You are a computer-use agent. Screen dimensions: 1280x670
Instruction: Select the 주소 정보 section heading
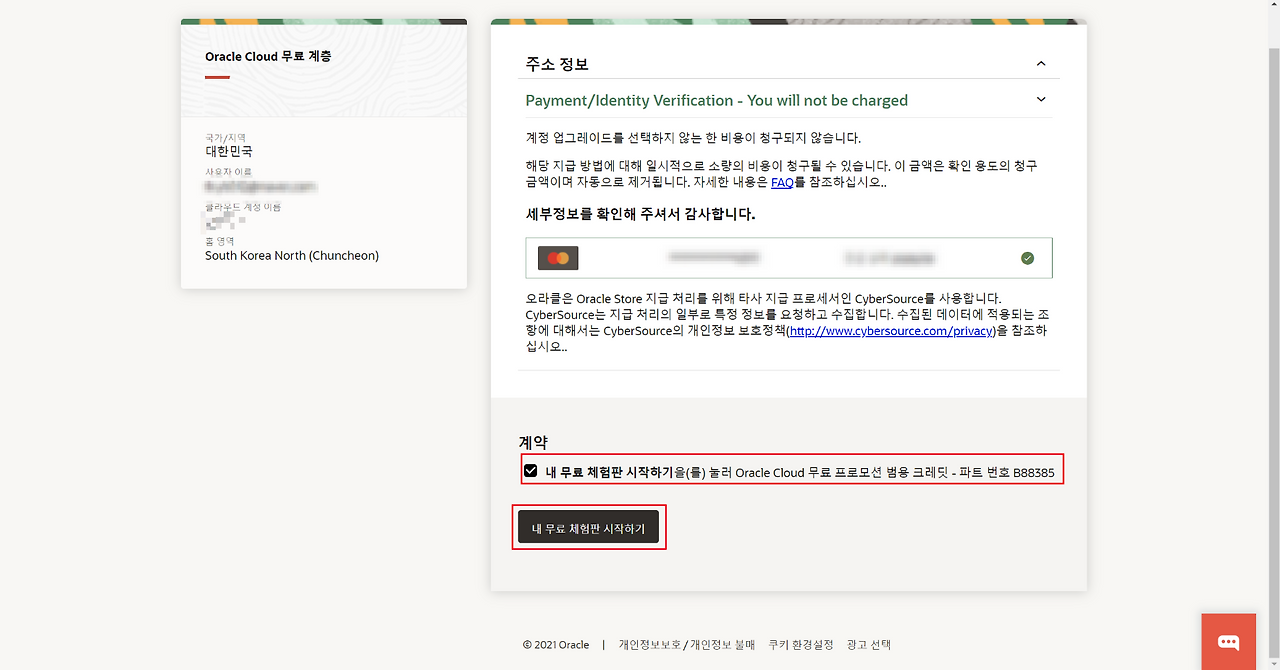click(x=557, y=64)
